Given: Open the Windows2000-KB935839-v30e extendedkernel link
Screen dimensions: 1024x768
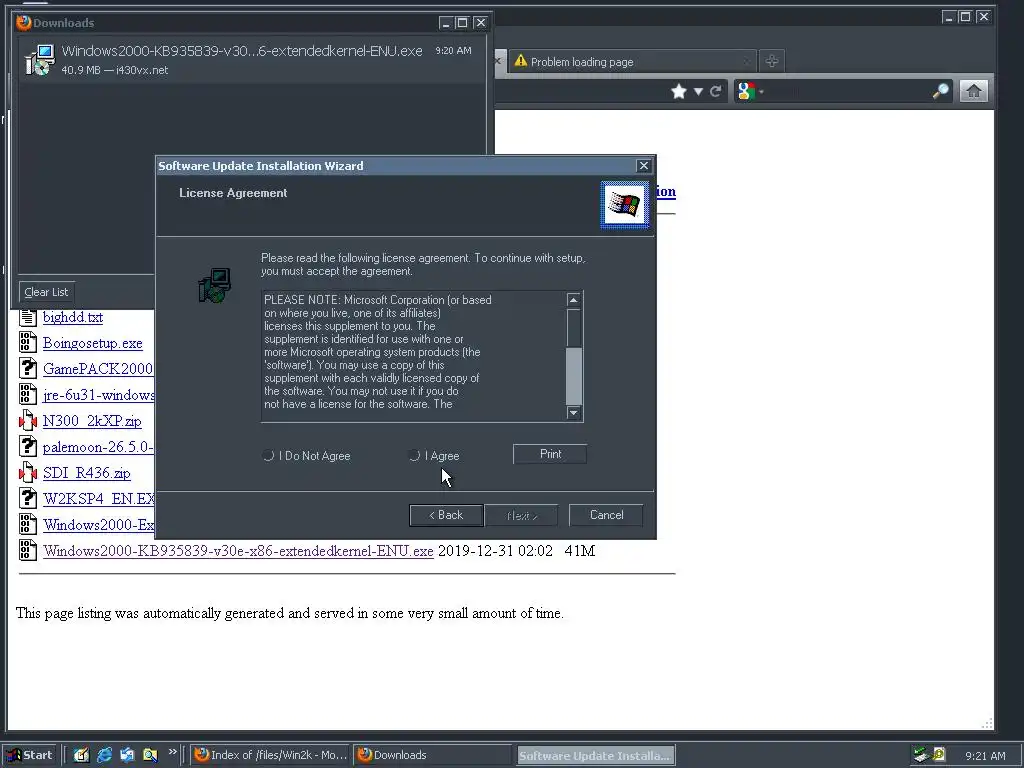Looking at the screenshot, I should (x=238, y=551).
